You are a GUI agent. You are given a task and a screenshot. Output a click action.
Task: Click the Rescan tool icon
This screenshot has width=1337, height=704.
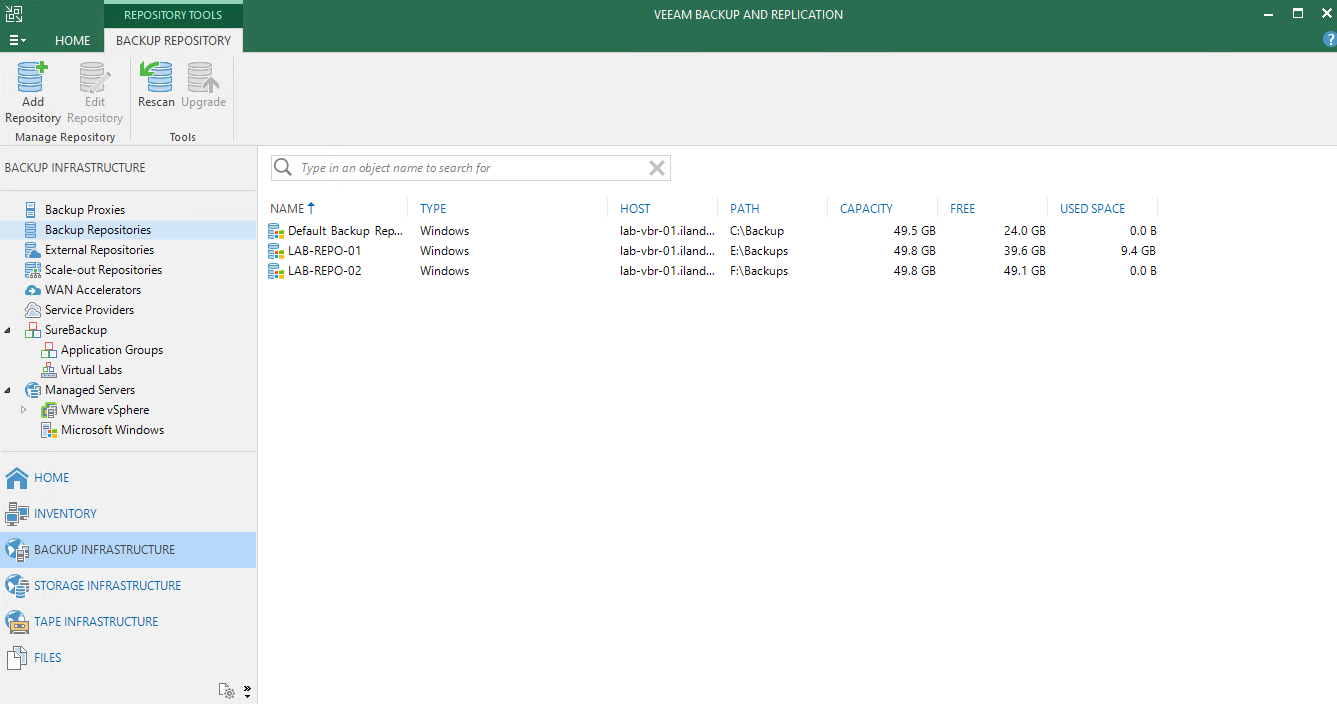(x=156, y=78)
